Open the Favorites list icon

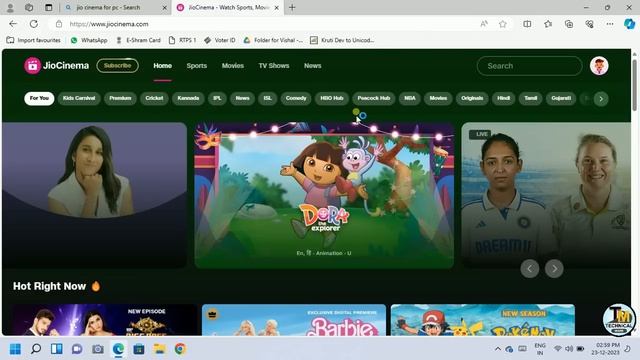tap(548, 24)
